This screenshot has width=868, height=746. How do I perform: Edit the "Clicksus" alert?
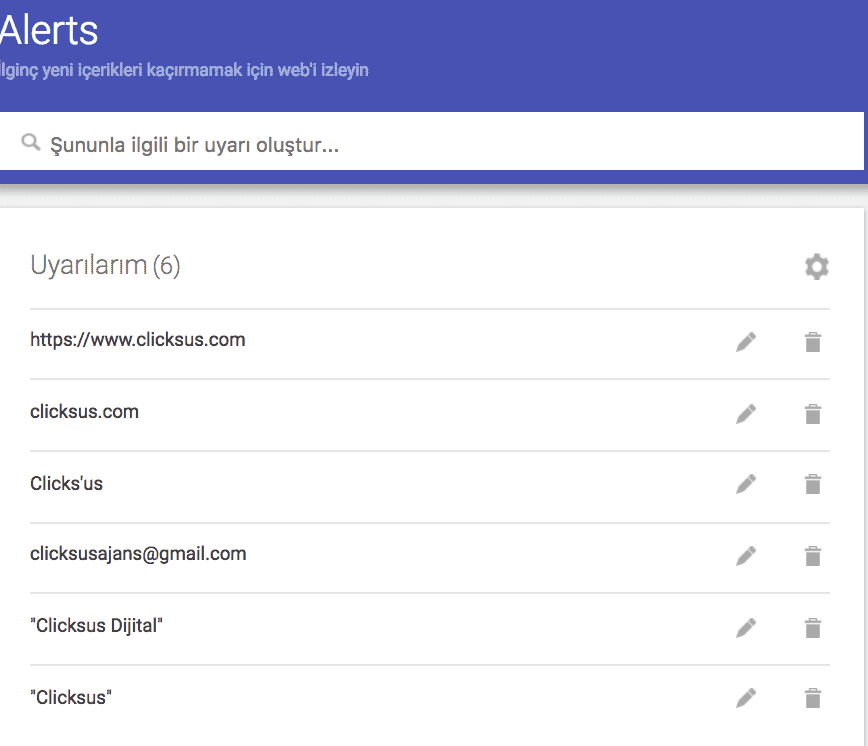click(746, 697)
